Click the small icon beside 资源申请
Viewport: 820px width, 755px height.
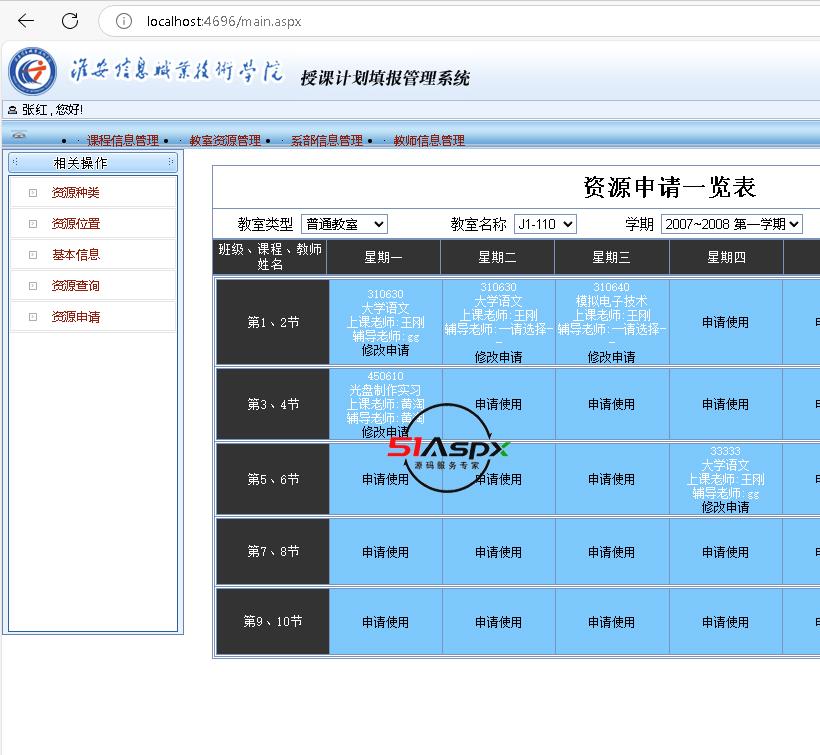[33, 317]
